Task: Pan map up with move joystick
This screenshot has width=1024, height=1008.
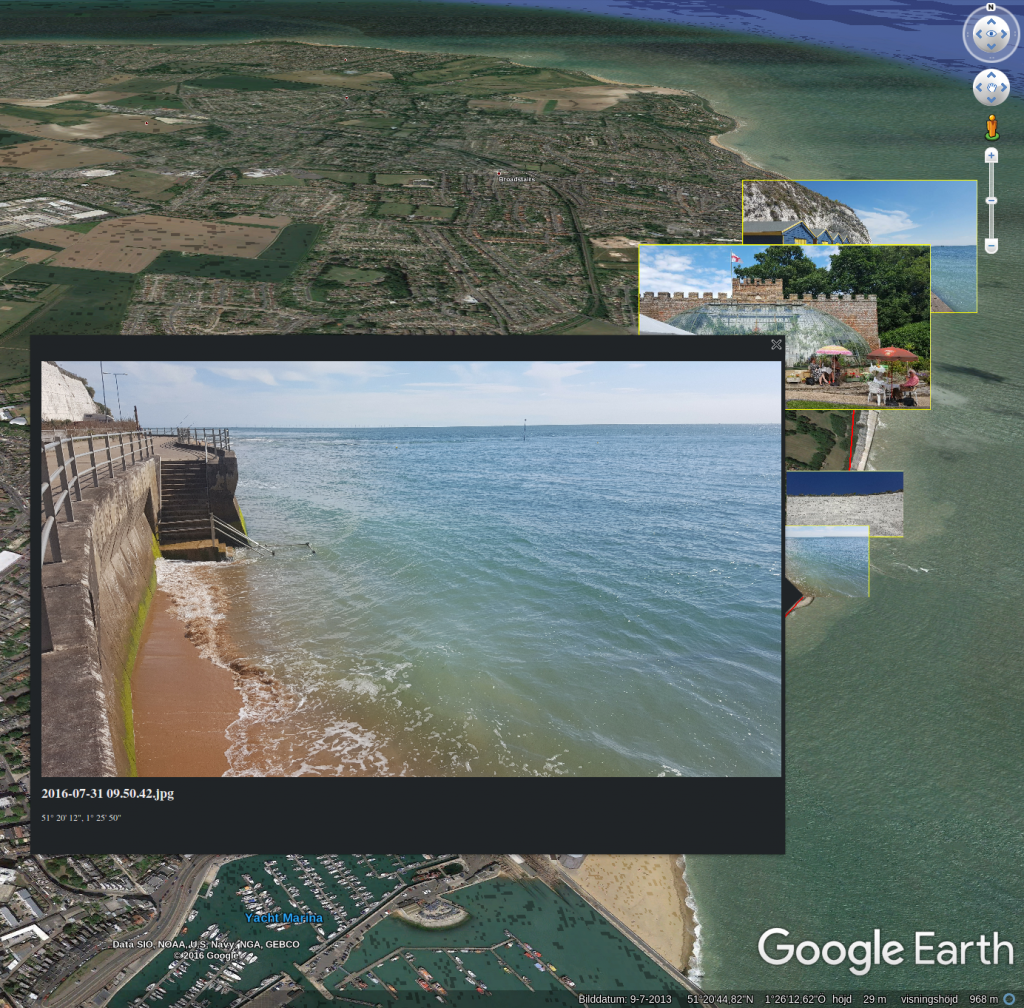Action: (991, 75)
